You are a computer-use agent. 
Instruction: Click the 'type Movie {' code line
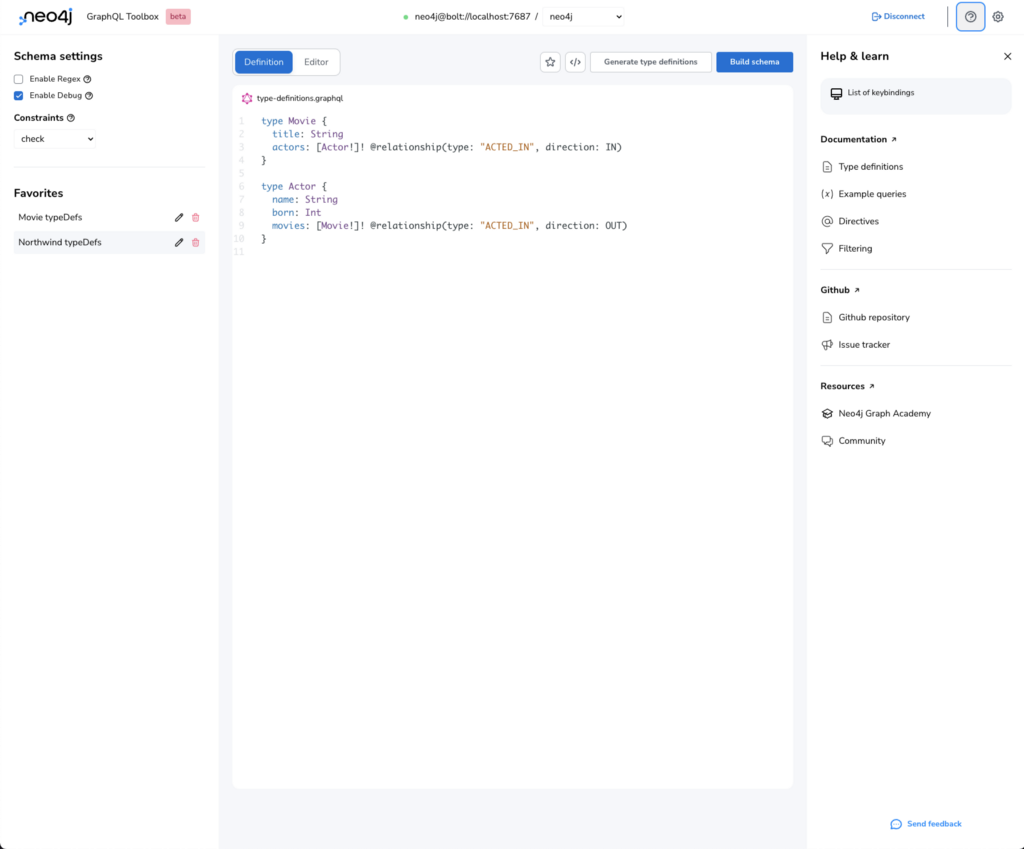click(294, 121)
